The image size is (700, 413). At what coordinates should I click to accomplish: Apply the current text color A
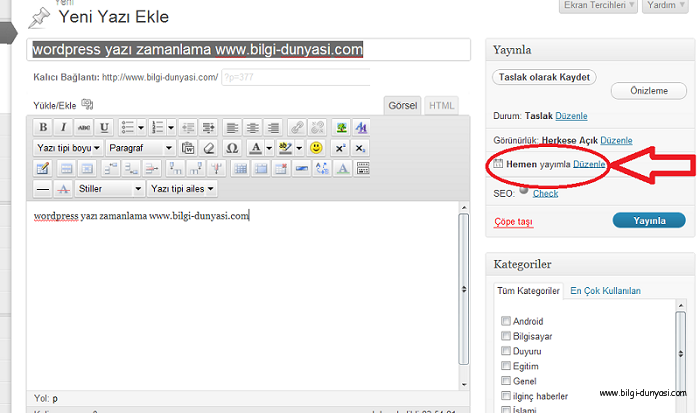pyautogui.click(x=256, y=148)
